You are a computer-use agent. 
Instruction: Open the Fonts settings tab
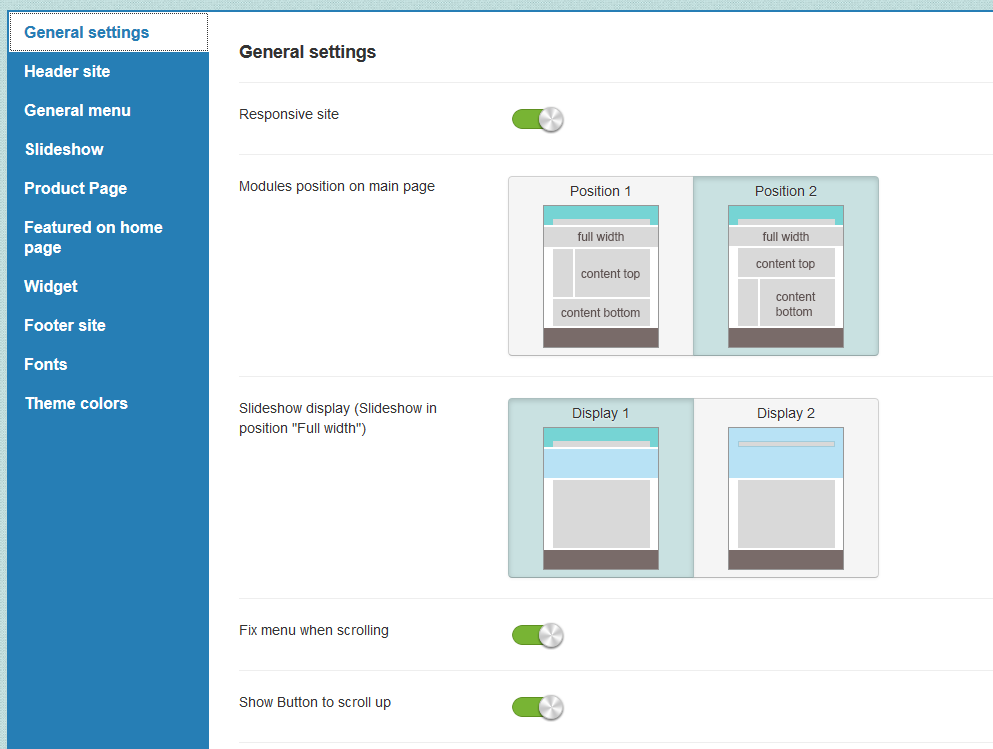pos(46,364)
